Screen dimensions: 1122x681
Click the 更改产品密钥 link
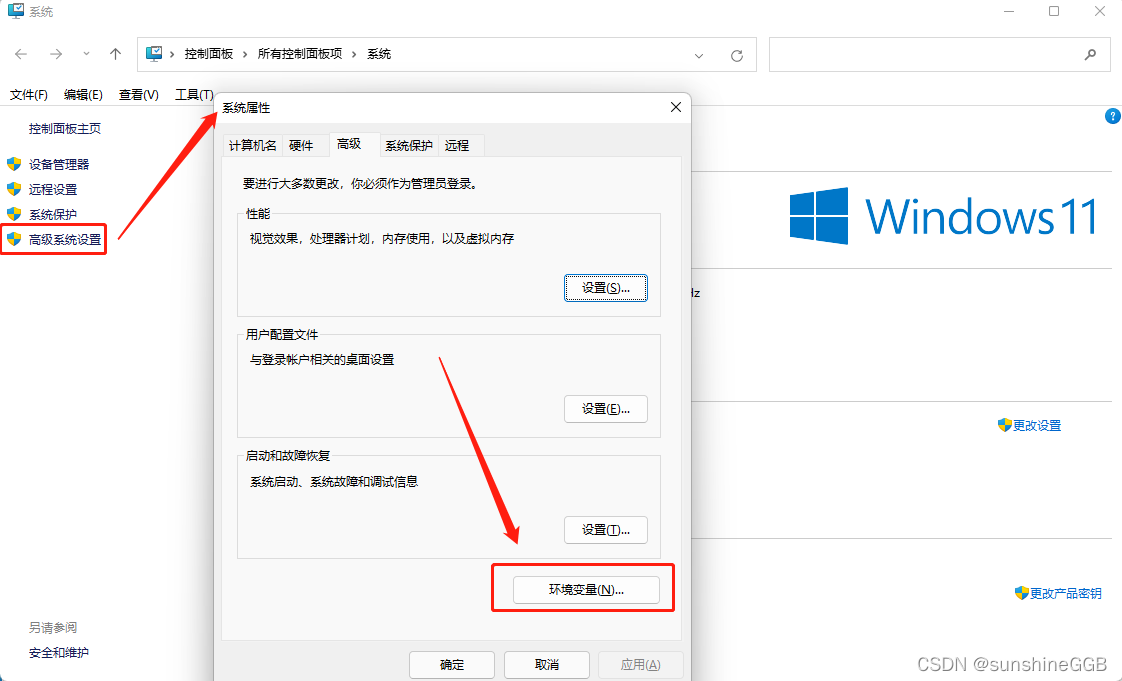point(1065,593)
